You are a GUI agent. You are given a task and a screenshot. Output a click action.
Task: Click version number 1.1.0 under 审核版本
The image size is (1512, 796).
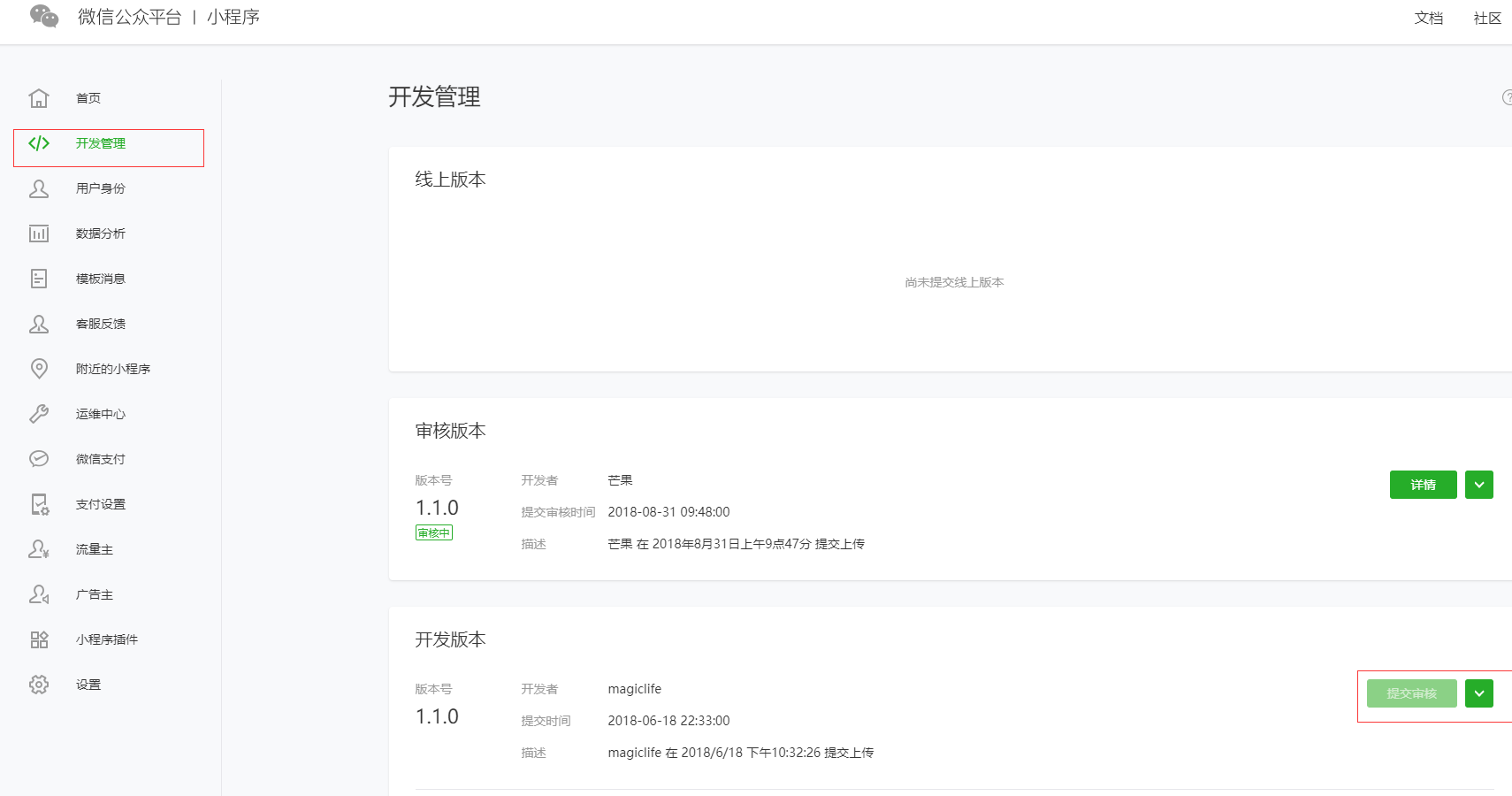pos(437,508)
